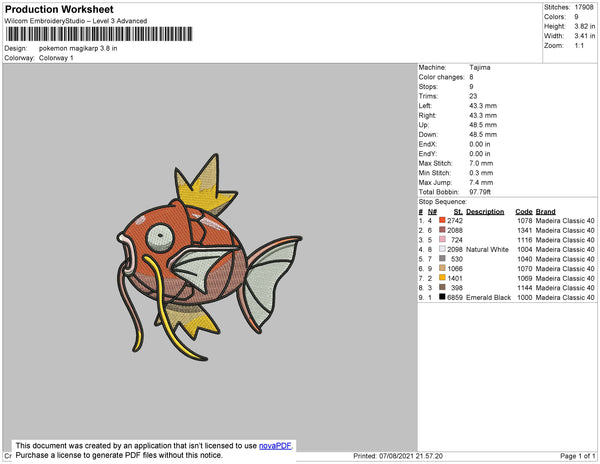Click the Natural White color swatch
Viewport: 600px width, 464px height.
tap(442, 249)
